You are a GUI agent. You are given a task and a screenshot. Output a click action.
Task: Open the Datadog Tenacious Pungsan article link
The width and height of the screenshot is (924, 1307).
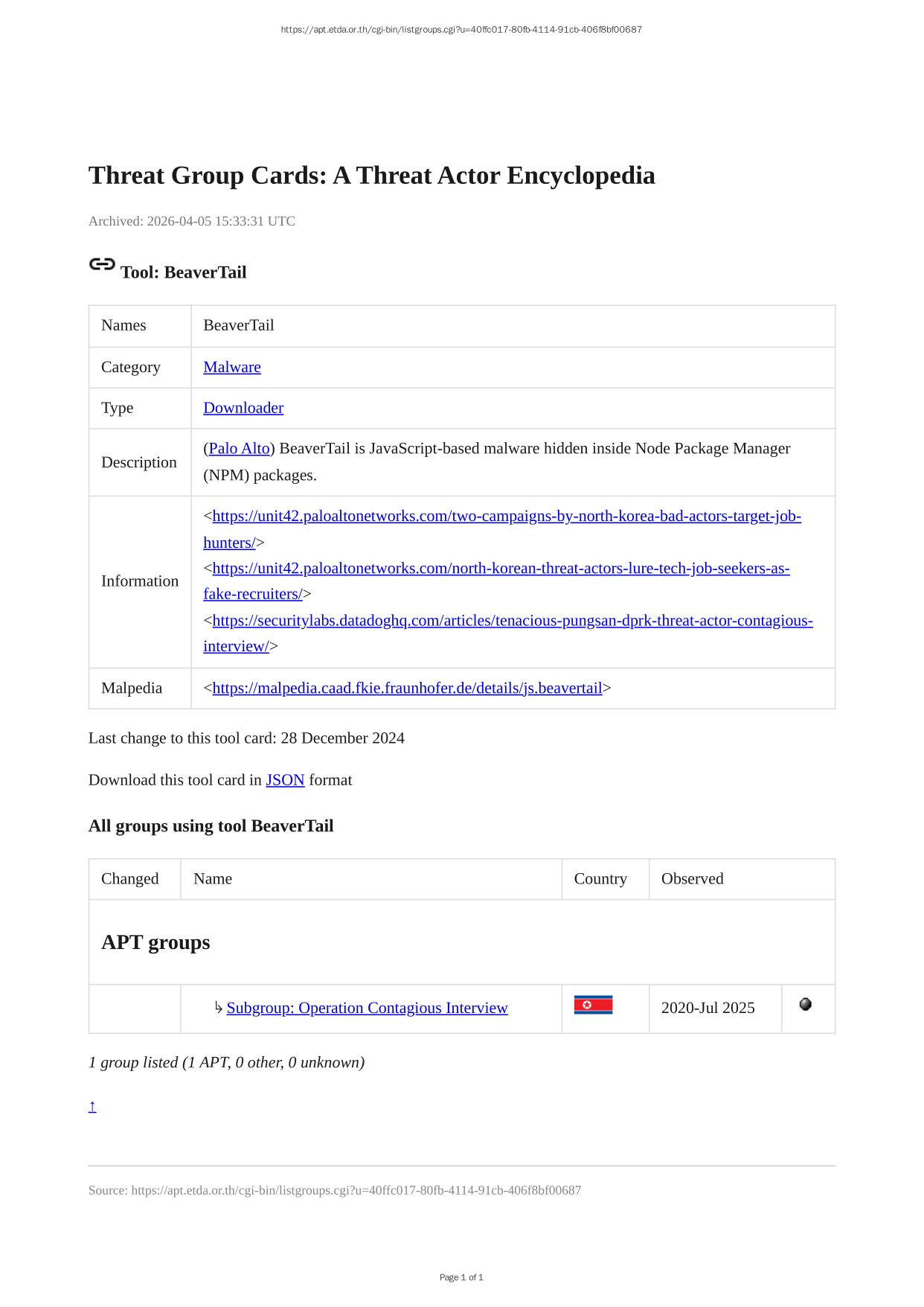[512, 621]
